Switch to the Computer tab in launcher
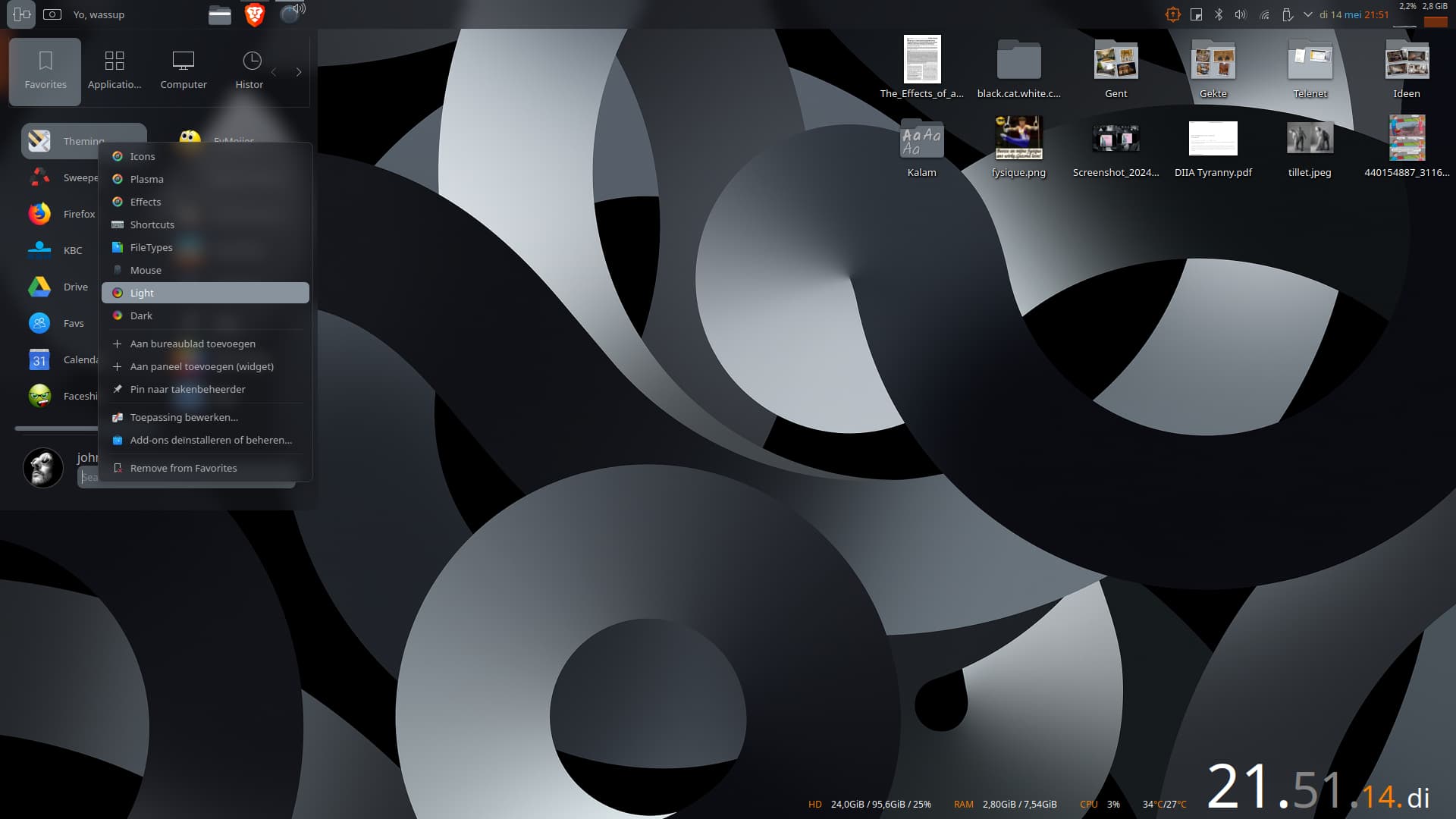This screenshot has width=1456, height=819. (184, 71)
